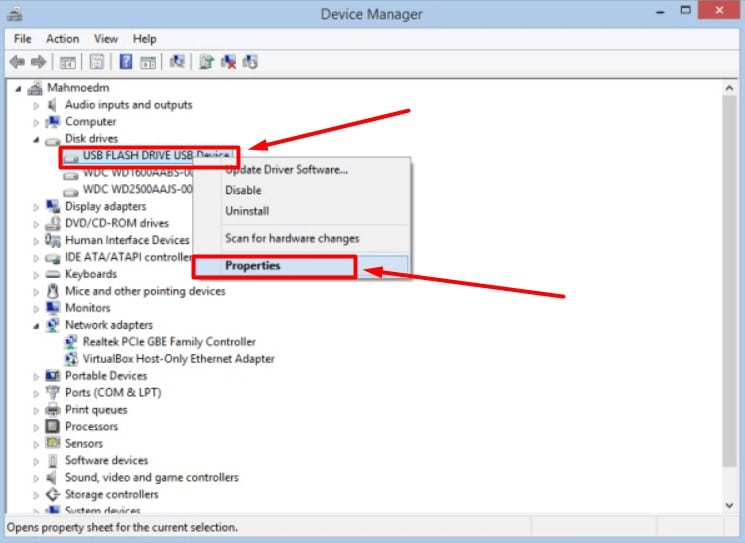Screen dimensions: 745x543
Task: Click the Sensors category icon
Action: tap(53, 444)
